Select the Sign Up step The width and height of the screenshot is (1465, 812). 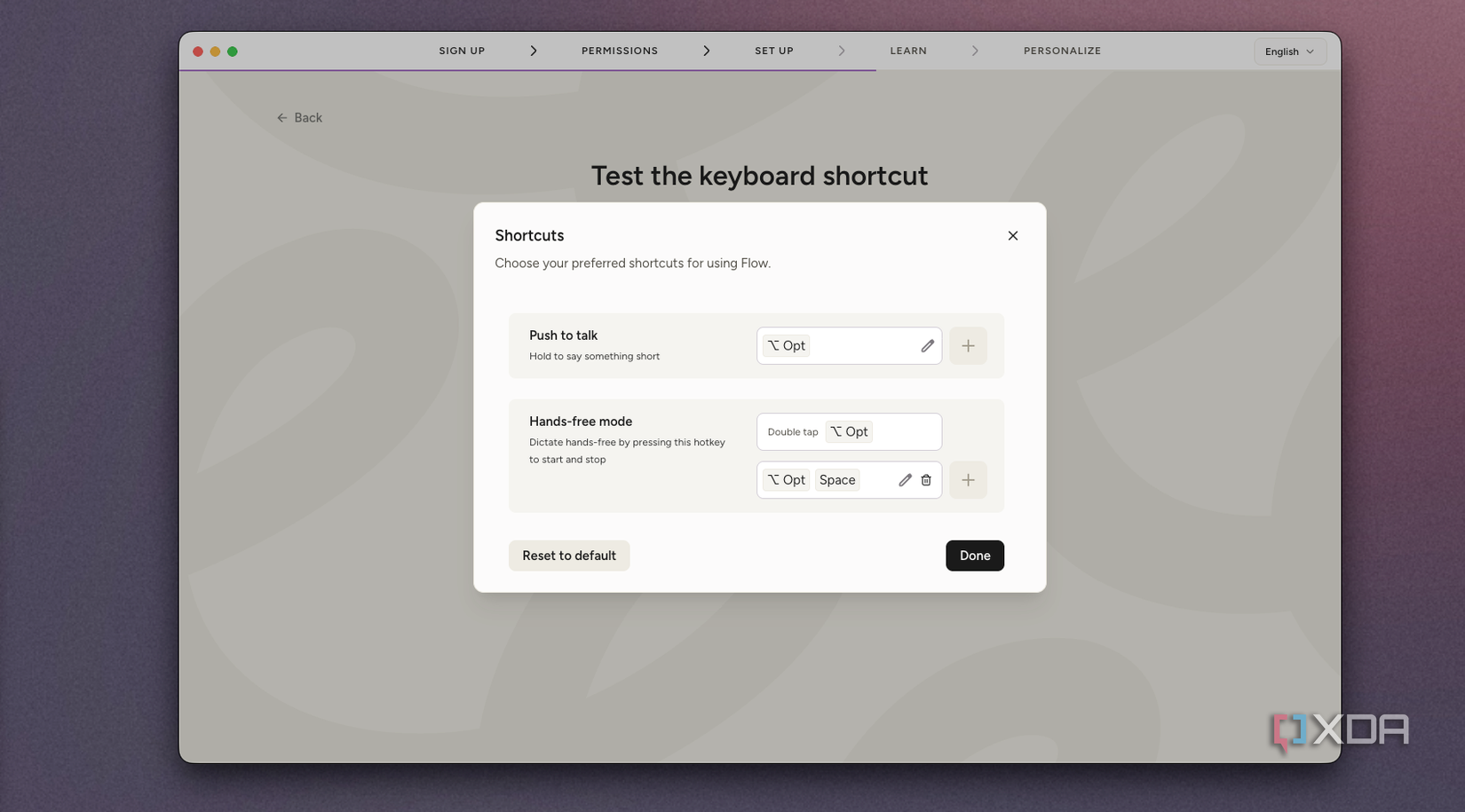[462, 51]
